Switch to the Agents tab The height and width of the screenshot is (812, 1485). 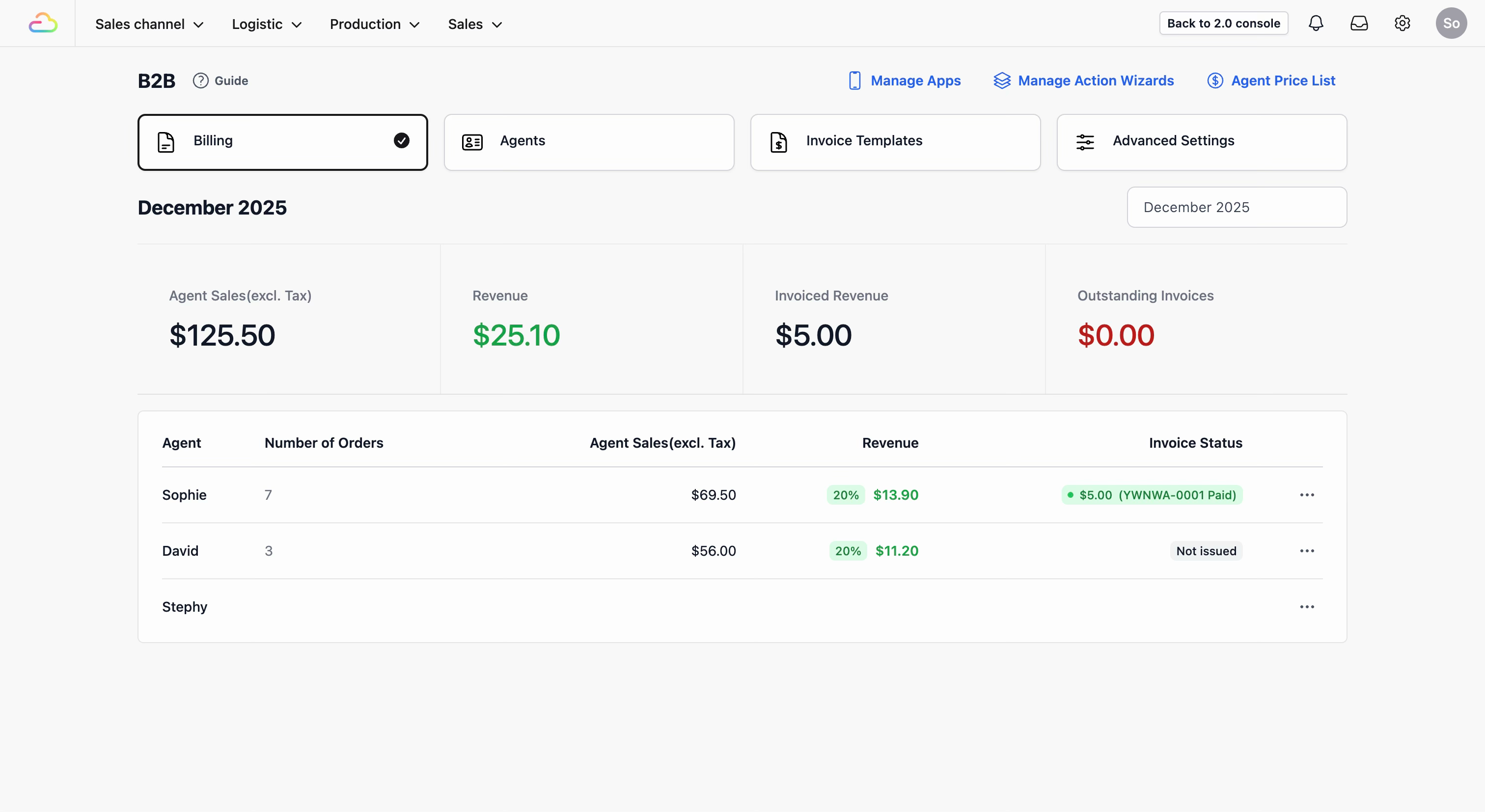point(589,142)
